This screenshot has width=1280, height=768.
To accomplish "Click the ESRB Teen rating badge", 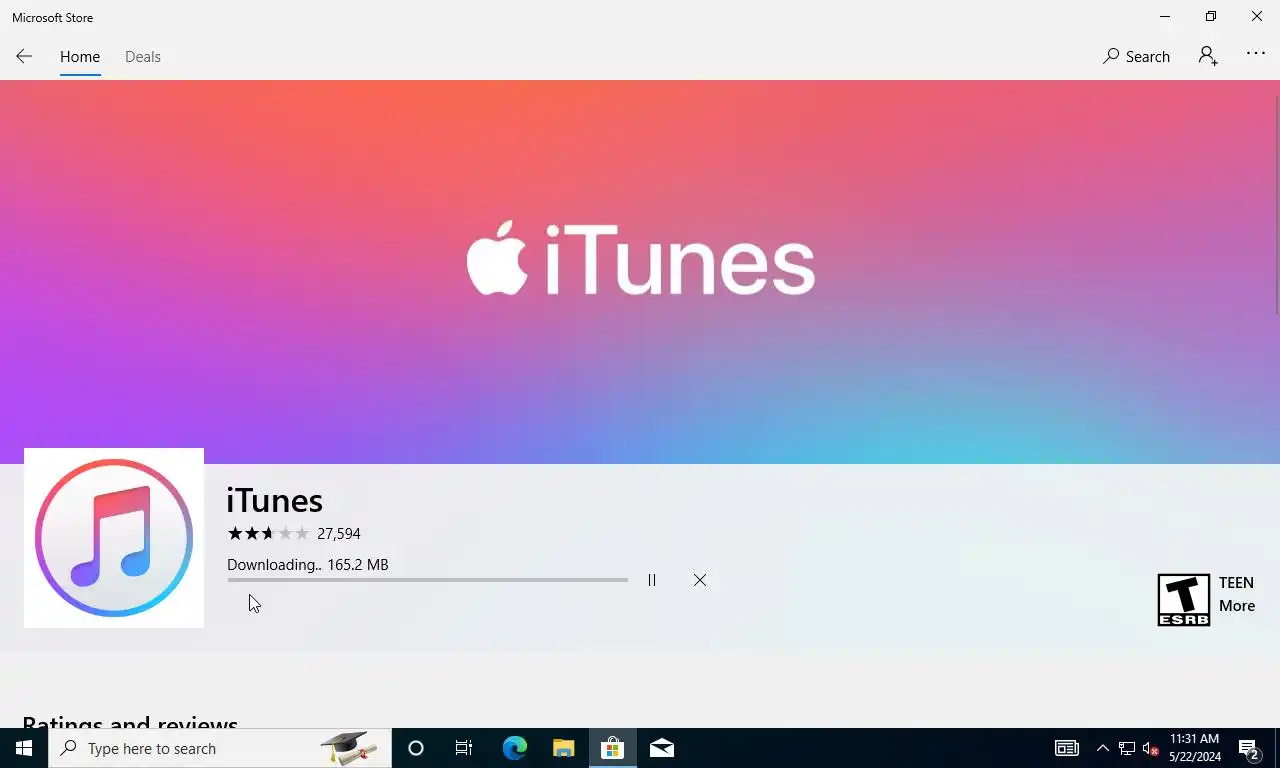I will point(1184,600).
